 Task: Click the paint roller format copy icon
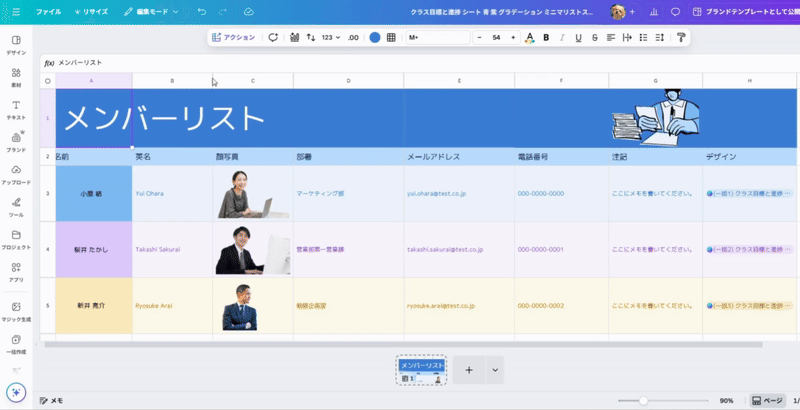coord(682,37)
